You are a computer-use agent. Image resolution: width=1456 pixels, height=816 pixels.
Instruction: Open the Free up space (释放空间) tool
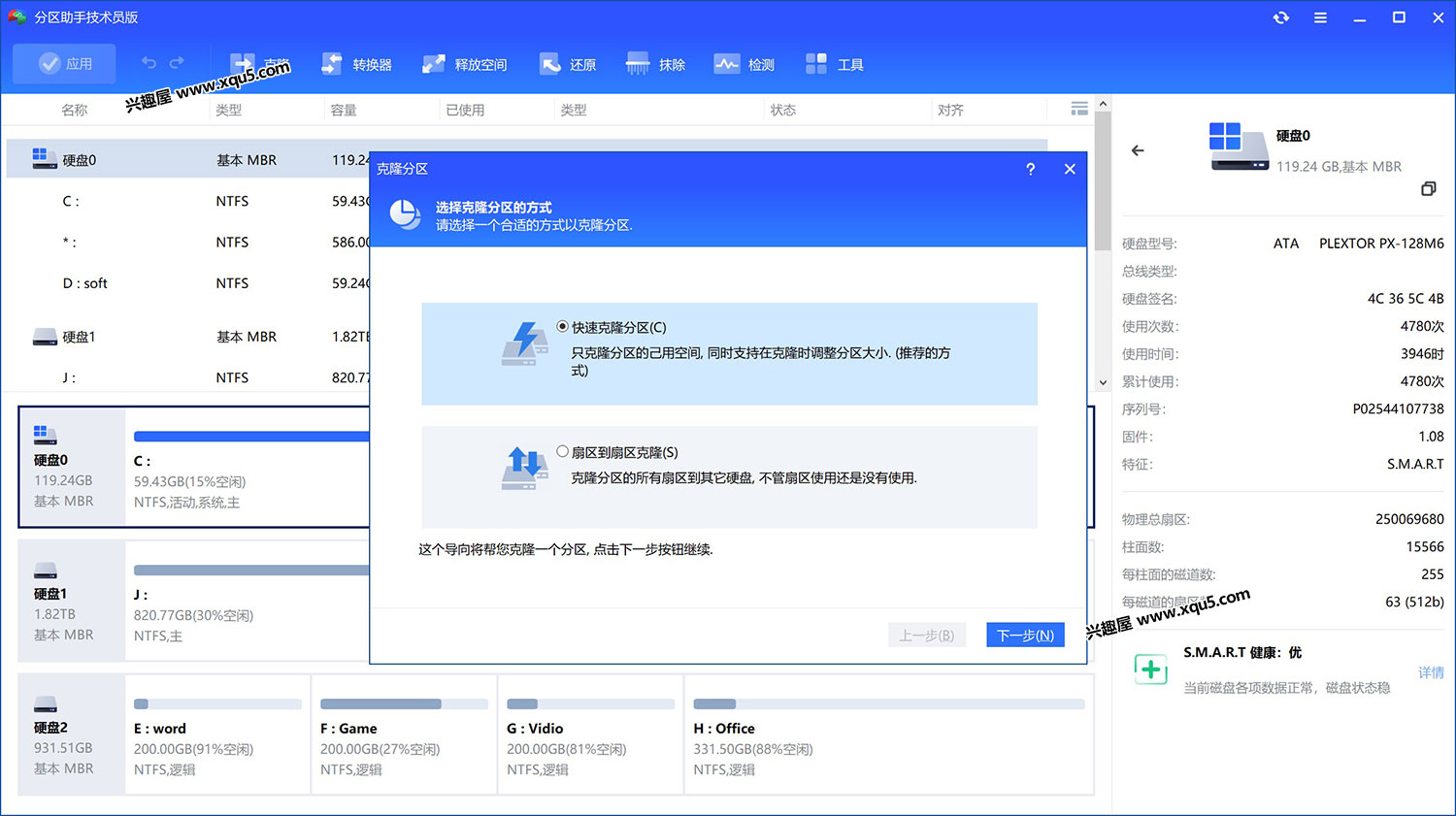coord(464,64)
